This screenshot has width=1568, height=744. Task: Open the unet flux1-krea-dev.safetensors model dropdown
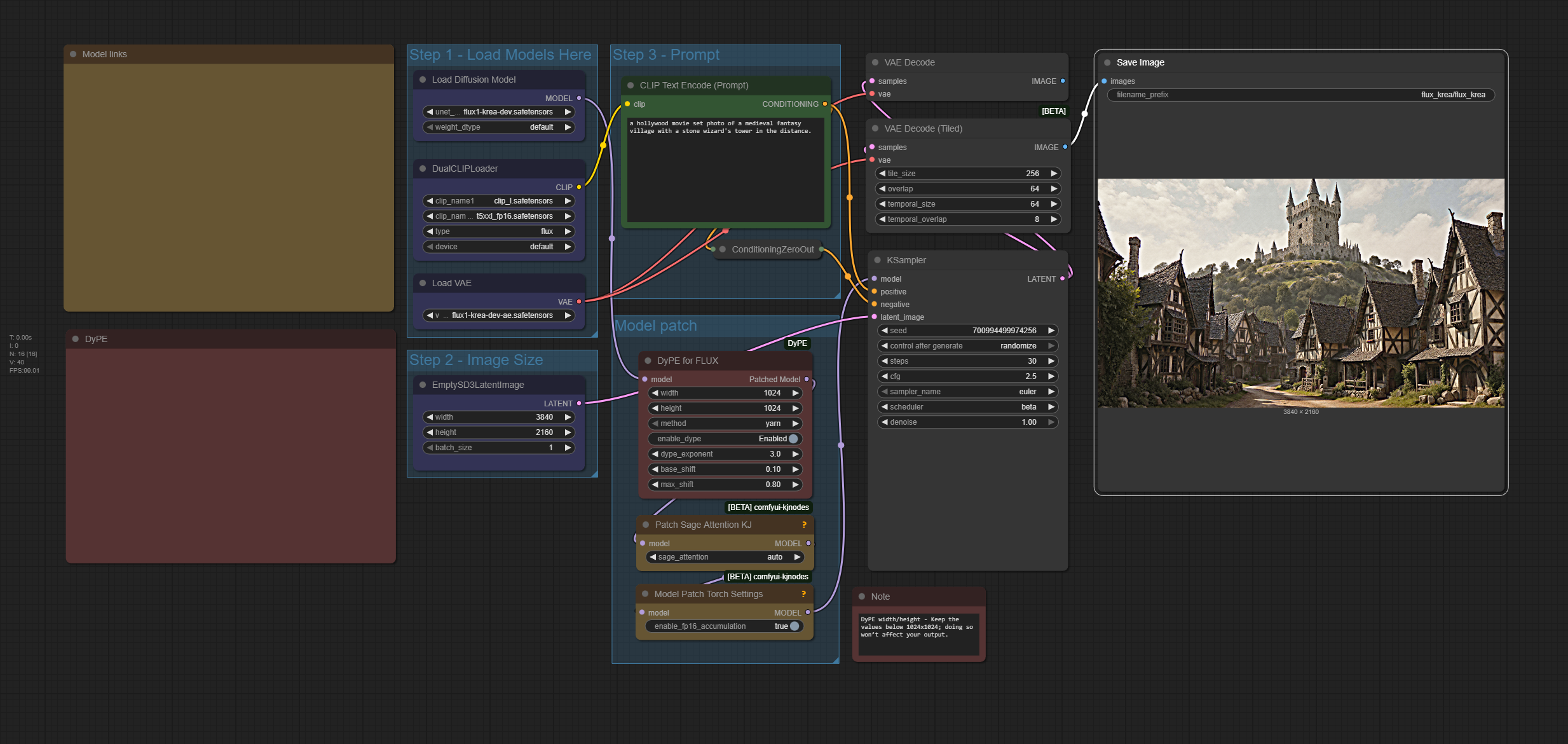click(x=499, y=112)
